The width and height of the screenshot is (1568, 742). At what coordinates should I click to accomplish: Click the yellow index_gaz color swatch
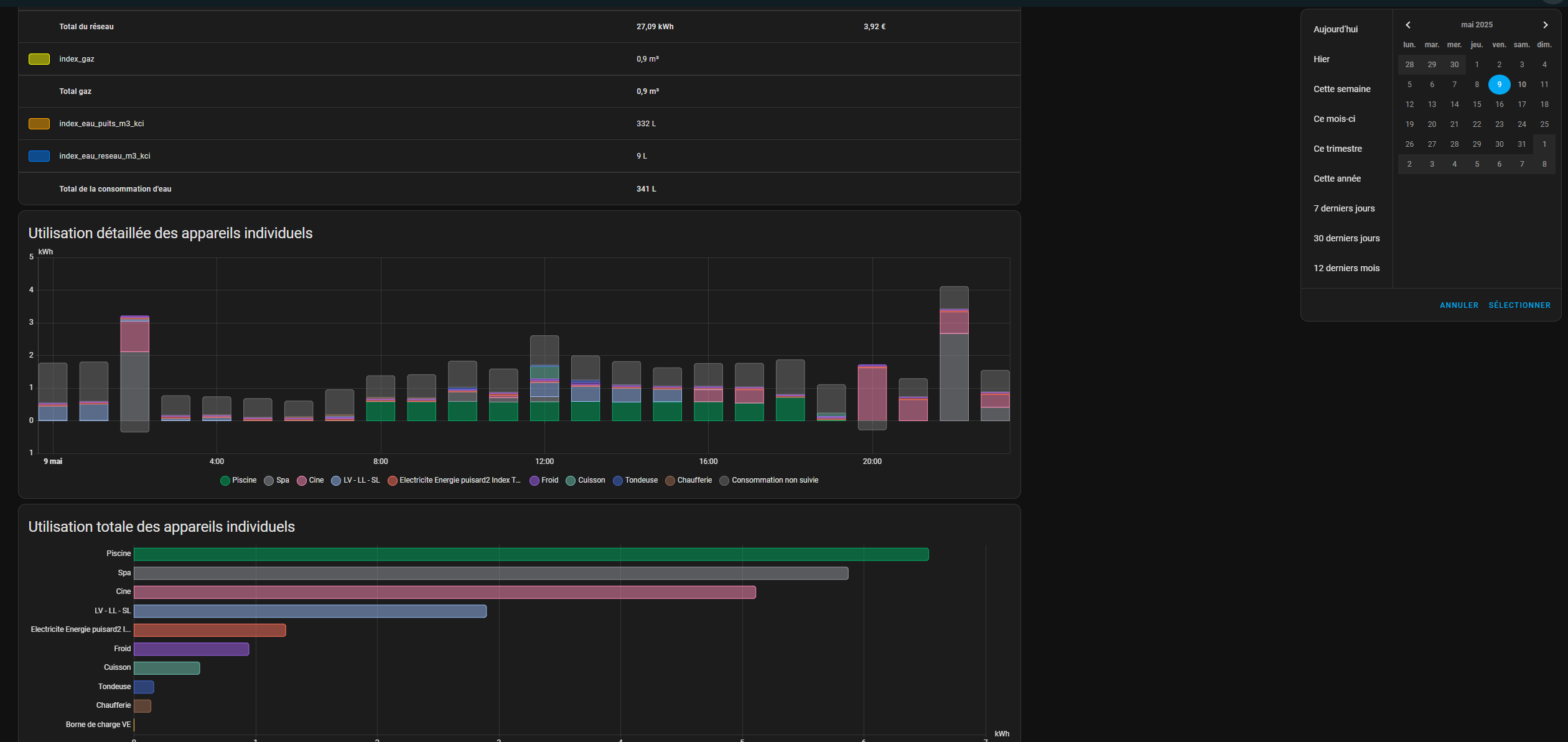click(39, 59)
